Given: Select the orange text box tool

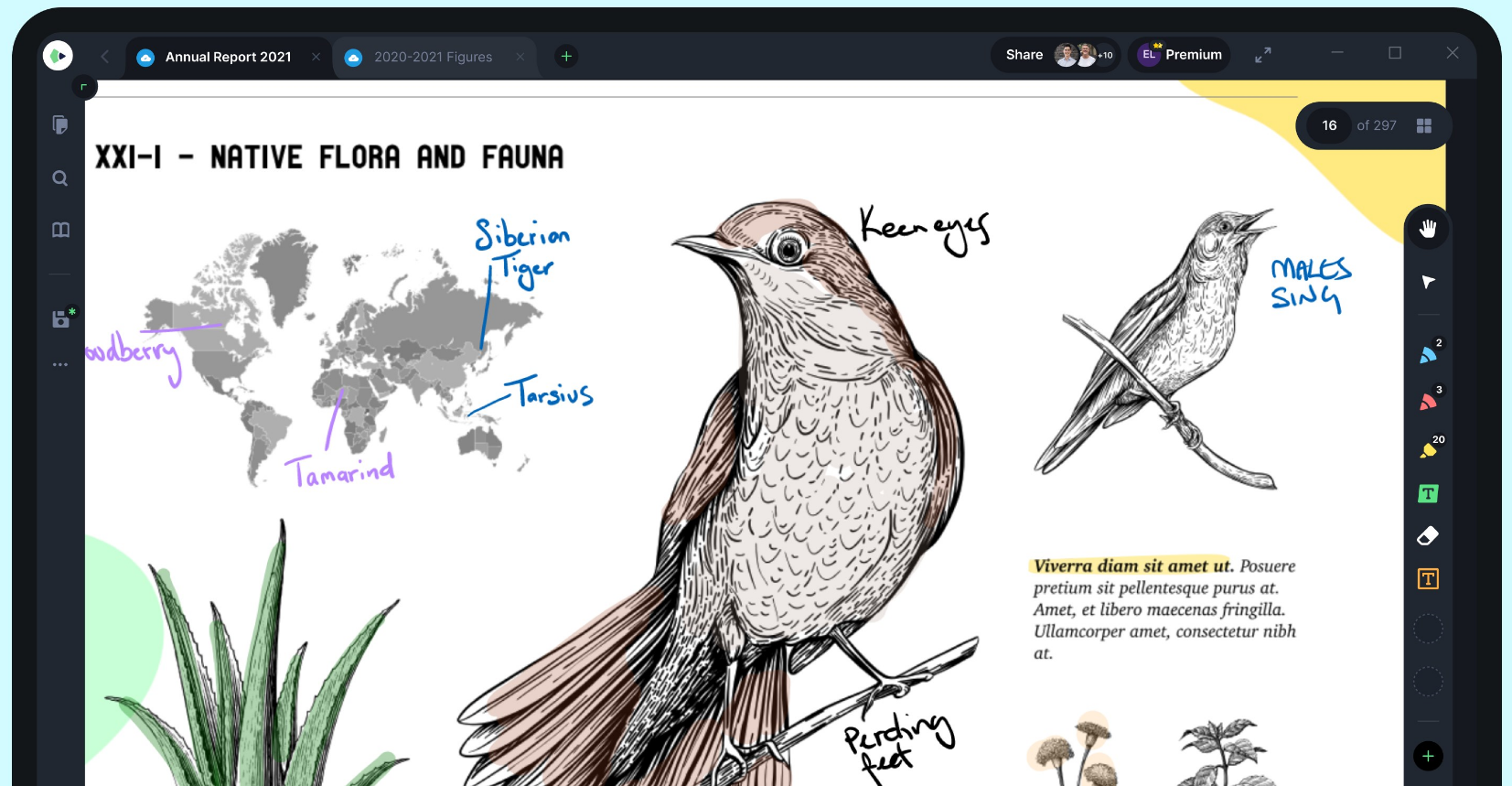Looking at the screenshot, I should [x=1428, y=579].
